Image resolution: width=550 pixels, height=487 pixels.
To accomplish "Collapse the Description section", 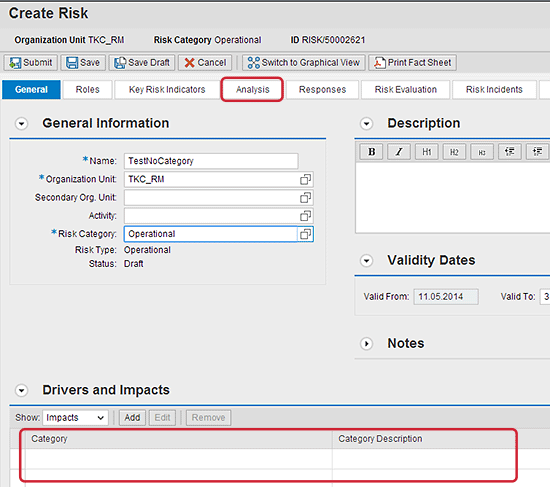I will pos(367,124).
